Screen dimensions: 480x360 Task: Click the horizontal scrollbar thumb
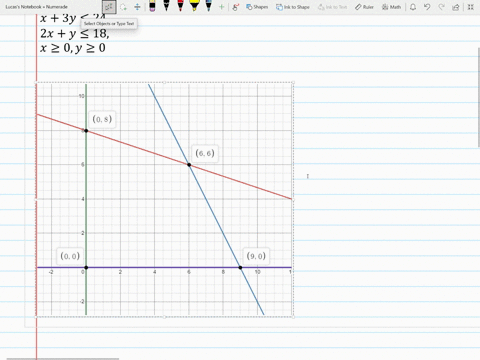pyautogui.click(x=63, y=359)
